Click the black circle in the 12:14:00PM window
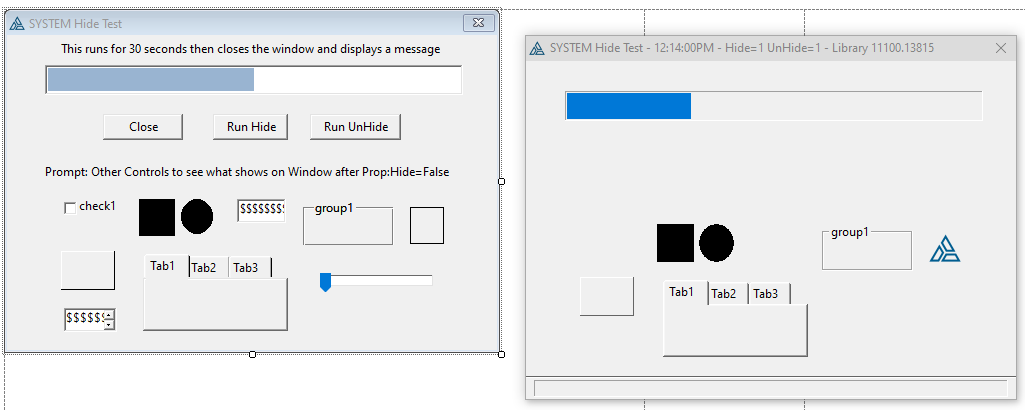Screen dimensions: 1025x410 (x=716, y=243)
